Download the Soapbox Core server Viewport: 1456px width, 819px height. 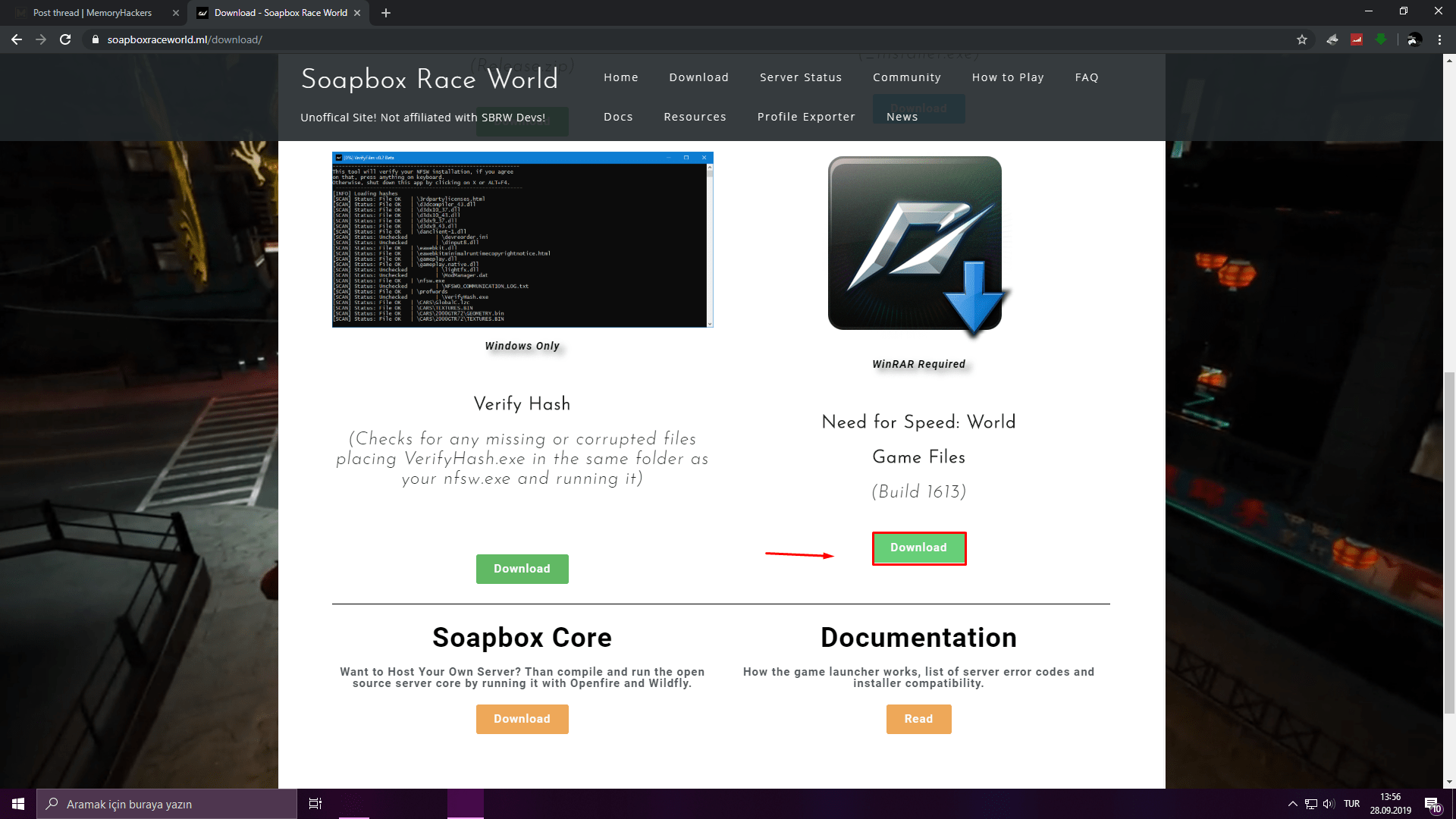[522, 719]
